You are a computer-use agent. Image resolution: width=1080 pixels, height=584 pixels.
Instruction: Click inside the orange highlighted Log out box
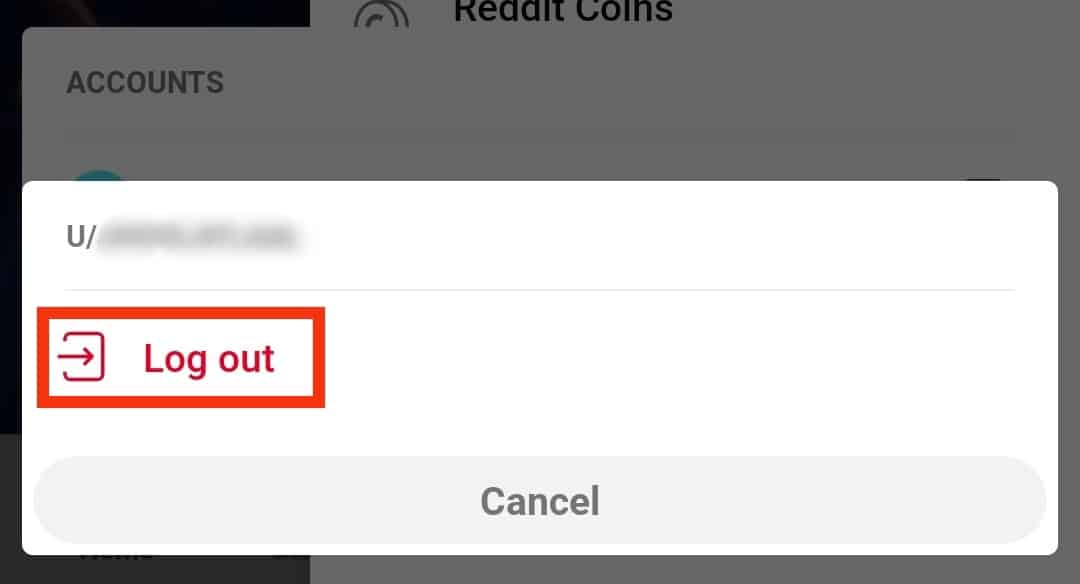click(180, 357)
